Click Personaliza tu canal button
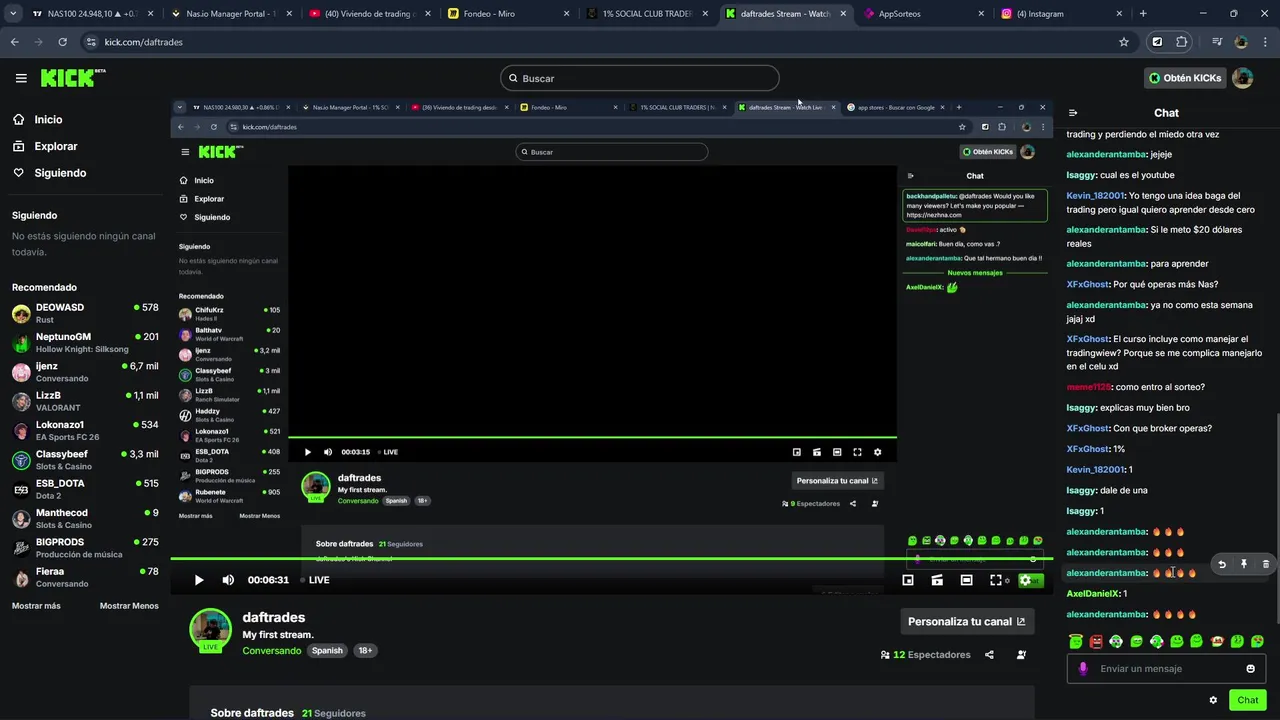 point(967,621)
